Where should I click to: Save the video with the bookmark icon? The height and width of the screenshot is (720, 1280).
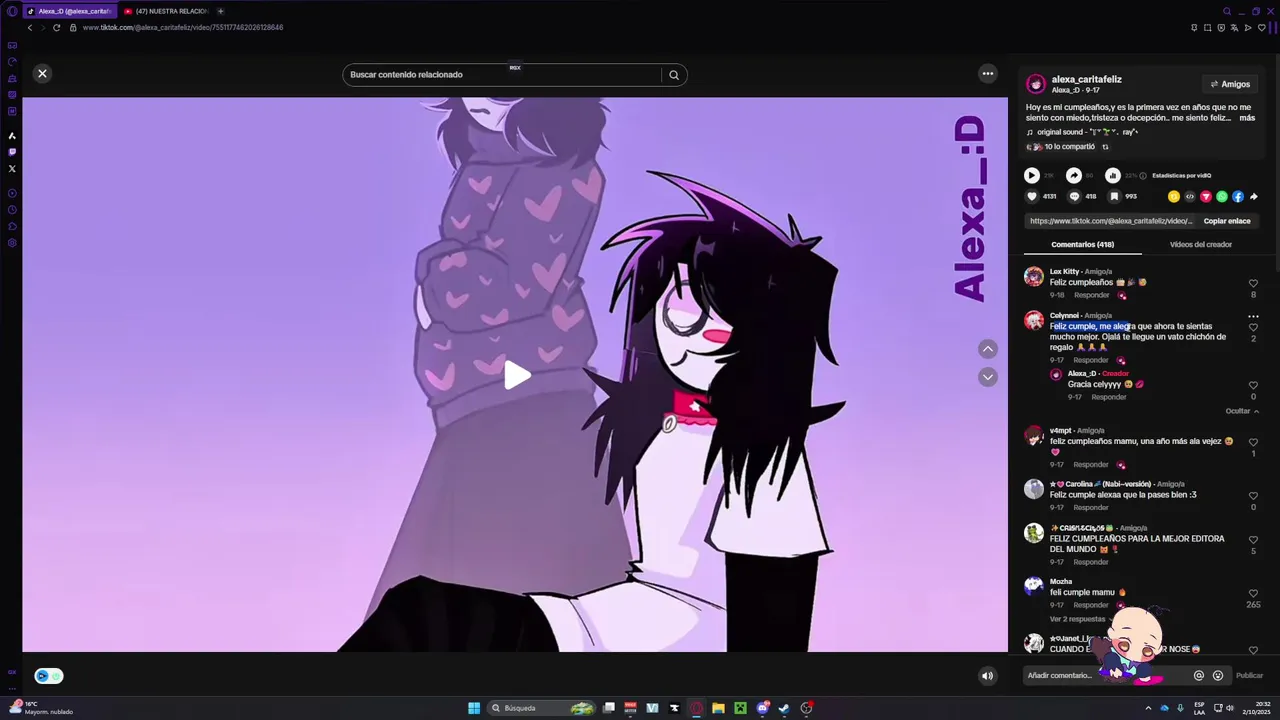[x=1114, y=196]
